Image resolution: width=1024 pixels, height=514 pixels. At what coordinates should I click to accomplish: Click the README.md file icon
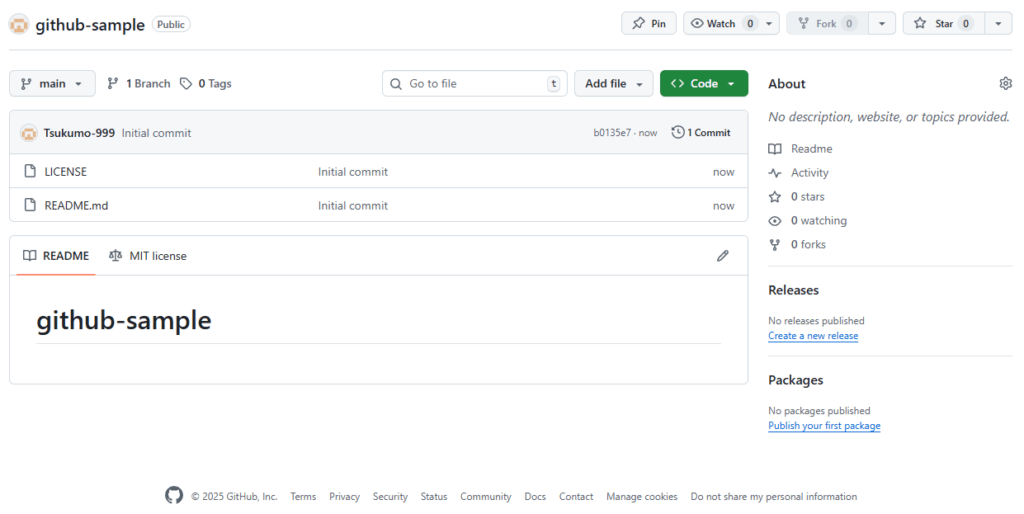click(x=30, y=206)
